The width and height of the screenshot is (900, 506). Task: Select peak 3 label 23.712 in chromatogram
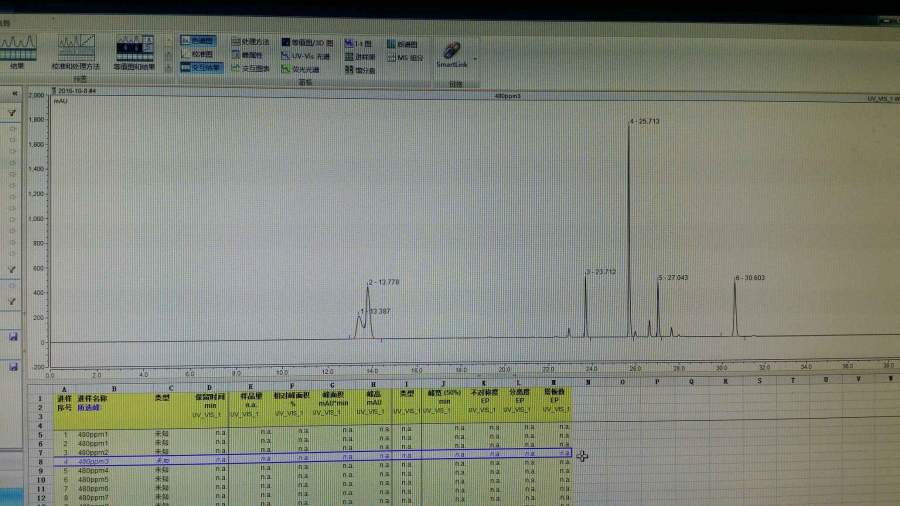601,272
